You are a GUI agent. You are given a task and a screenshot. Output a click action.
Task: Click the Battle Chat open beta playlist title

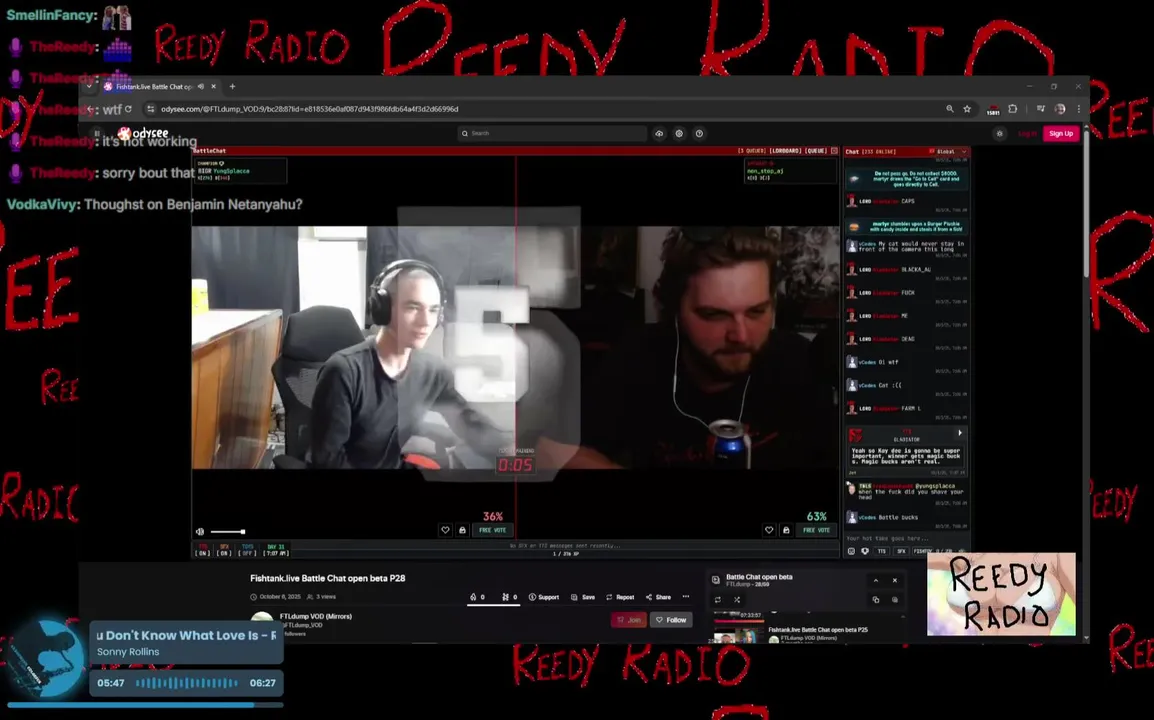tap(759, 577)
